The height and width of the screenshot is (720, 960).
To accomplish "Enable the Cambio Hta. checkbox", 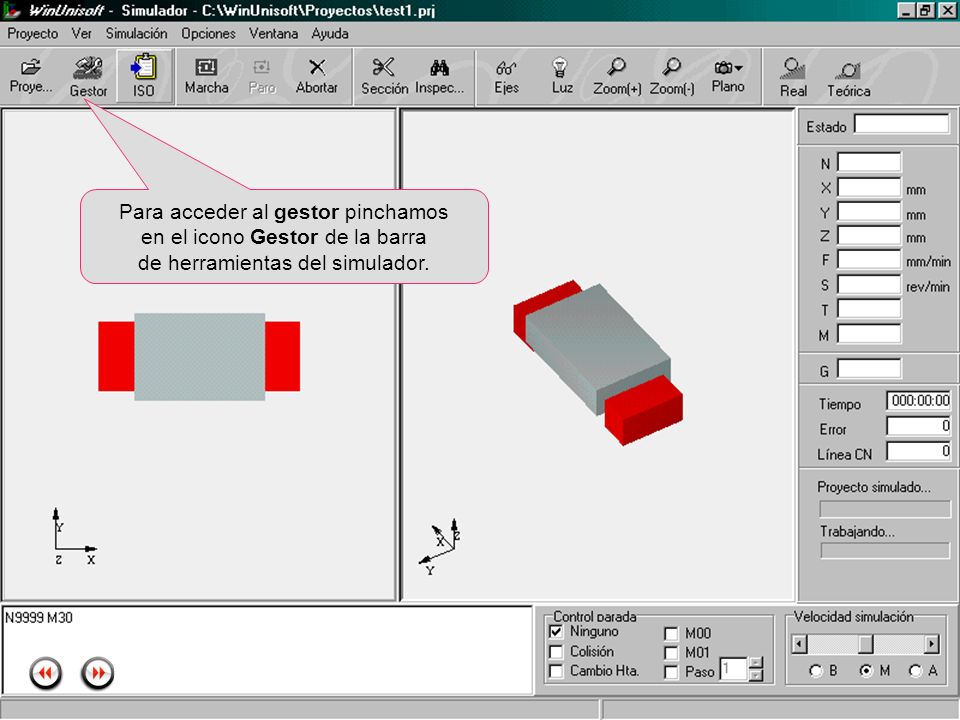I will 556,671.
